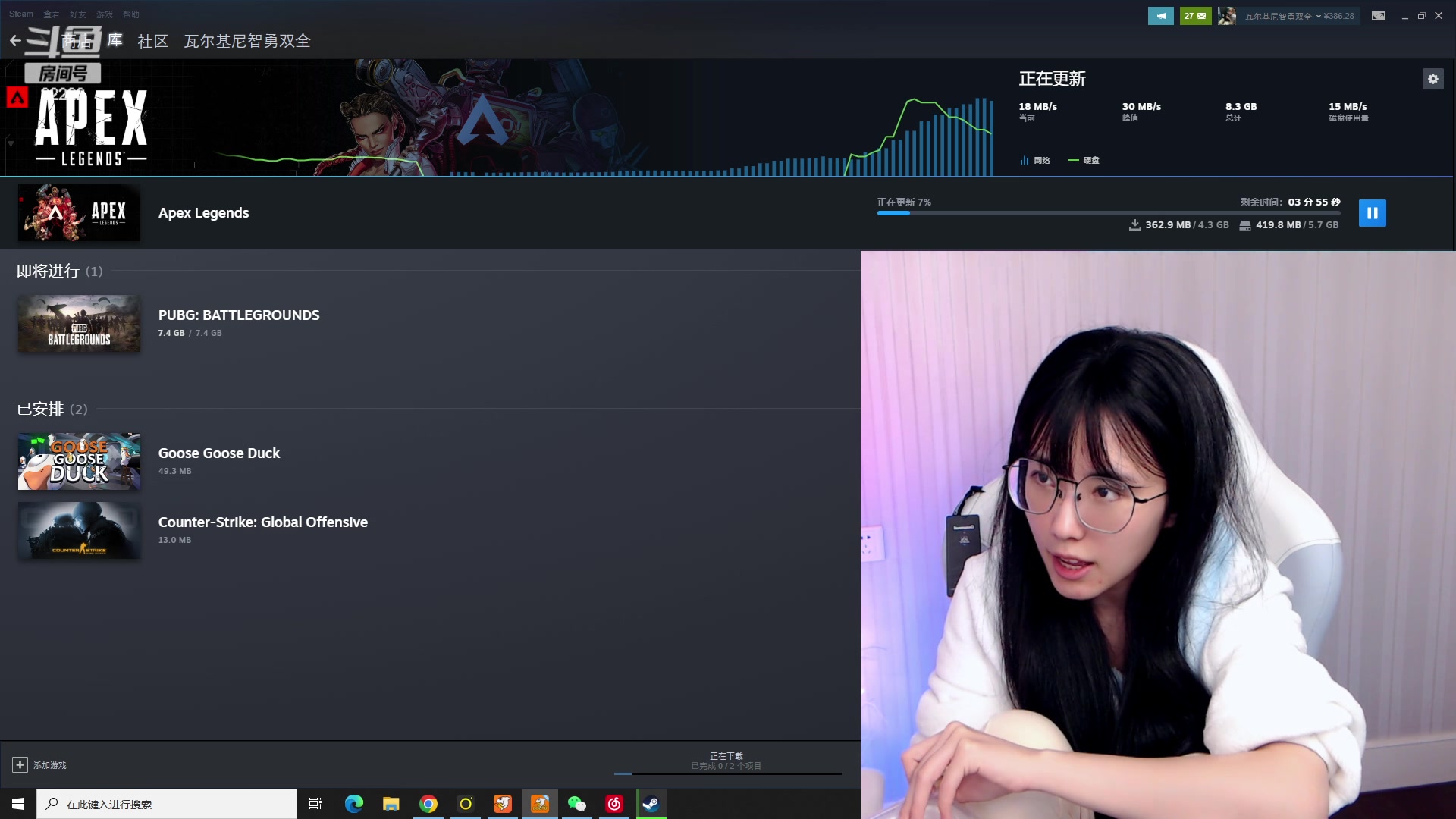Open download settings gear
The height and width of the screenshot is (819, 1456).
1433,79
